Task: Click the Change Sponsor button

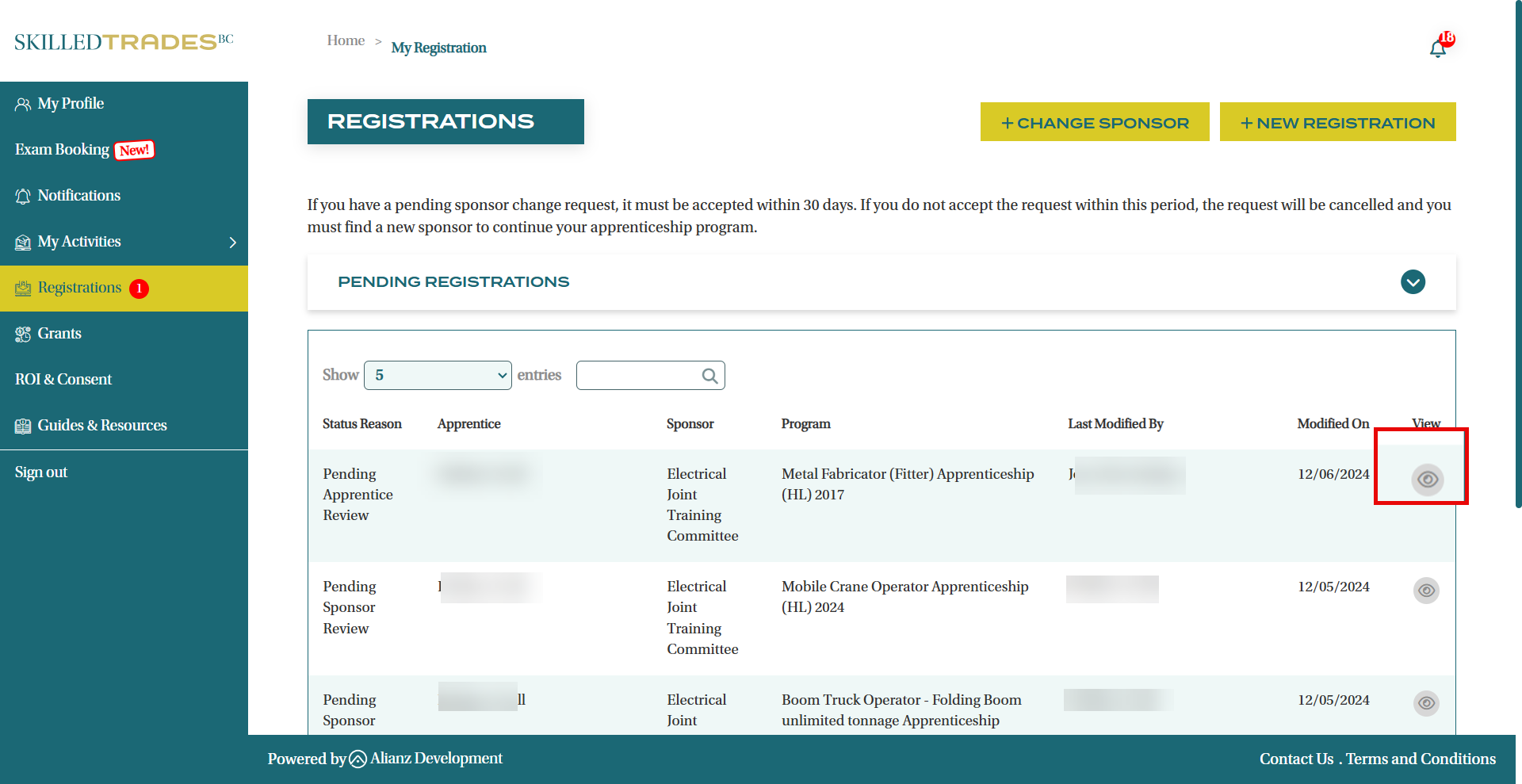Action: point(1094,123)
